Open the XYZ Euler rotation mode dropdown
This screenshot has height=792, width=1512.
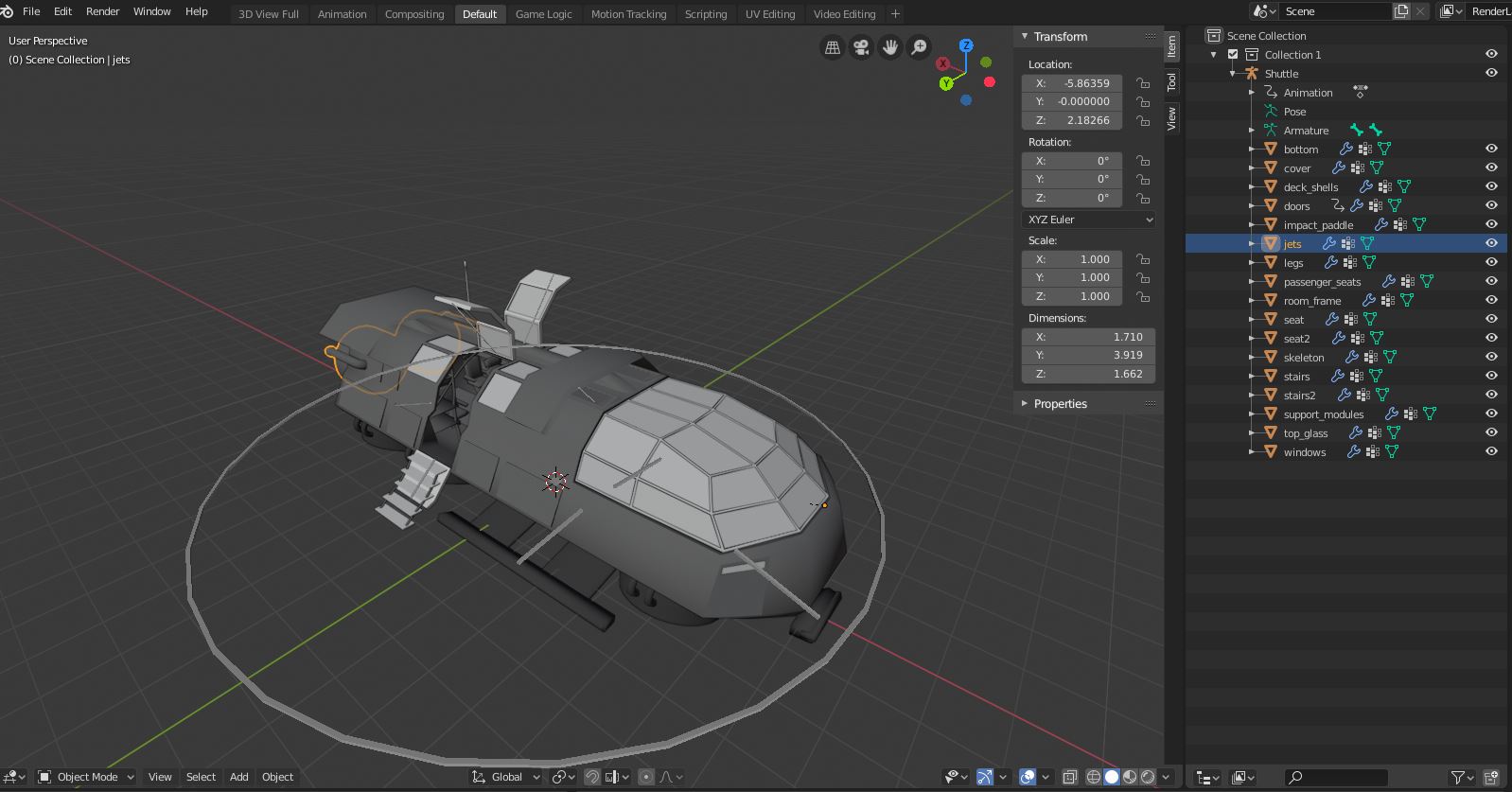pos(1089,220)
